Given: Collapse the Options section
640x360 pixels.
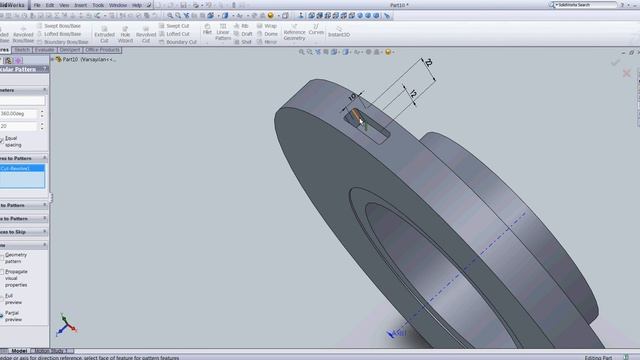Looking at the screenshot, I should pos(44,245).
